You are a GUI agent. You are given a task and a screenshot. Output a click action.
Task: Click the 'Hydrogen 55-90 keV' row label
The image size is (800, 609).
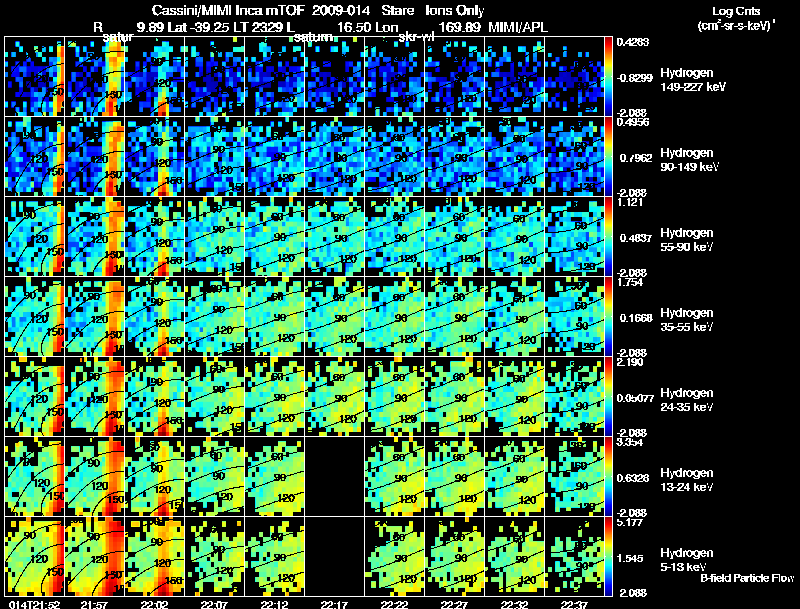pyautogui.click(x=687, y=240)
